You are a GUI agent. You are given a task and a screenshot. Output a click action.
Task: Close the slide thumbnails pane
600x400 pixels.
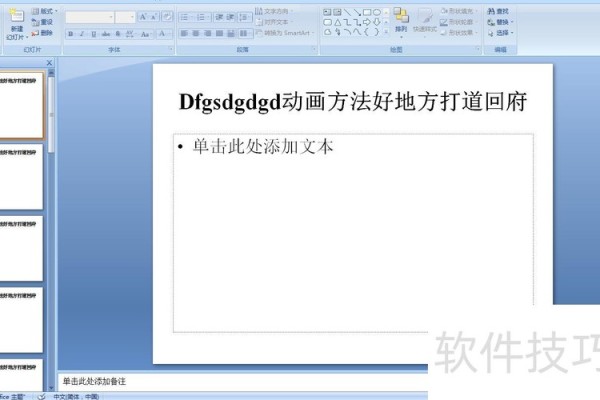(x=49, y=62)
